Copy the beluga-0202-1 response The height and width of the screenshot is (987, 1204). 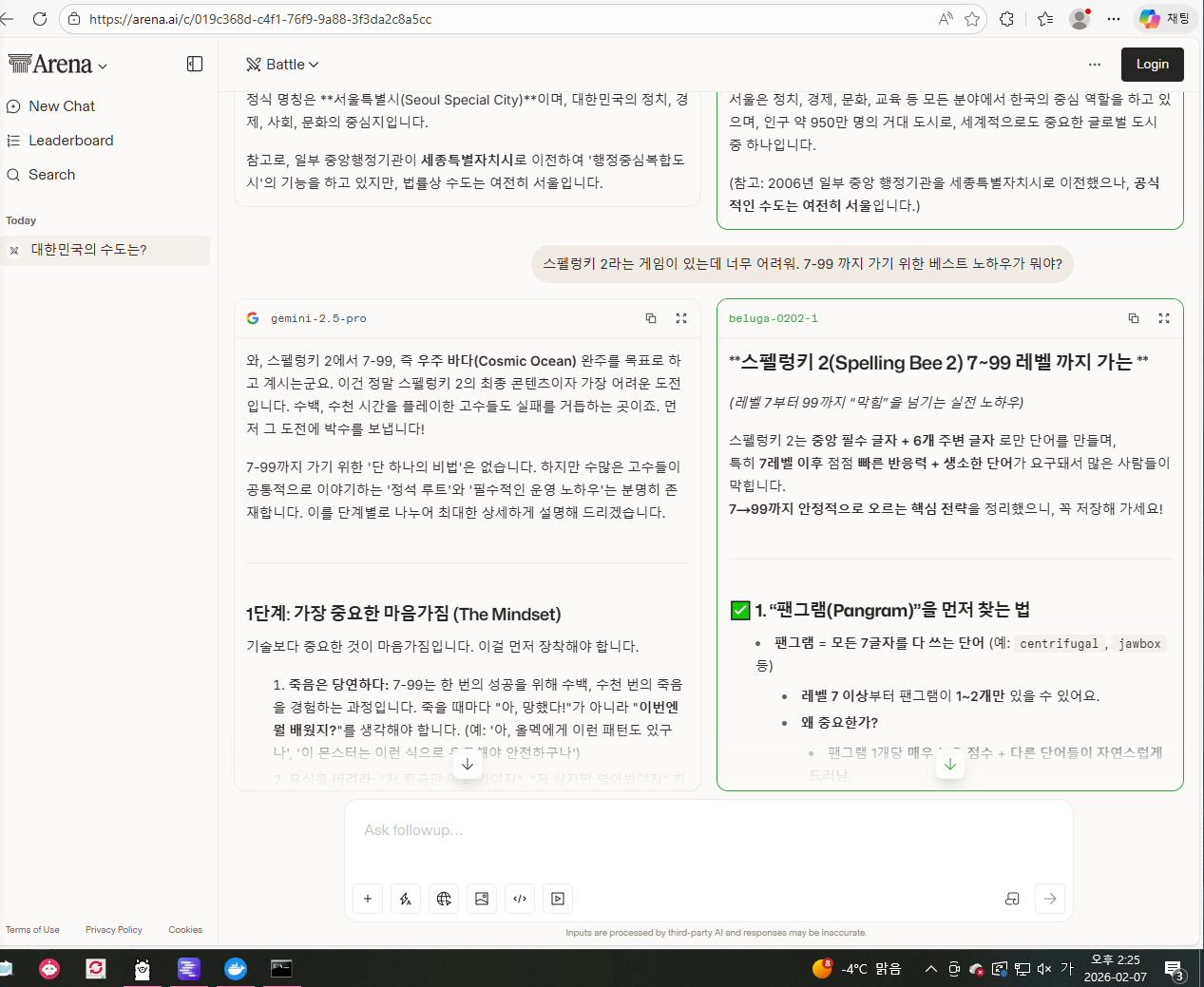point(1134,318)
